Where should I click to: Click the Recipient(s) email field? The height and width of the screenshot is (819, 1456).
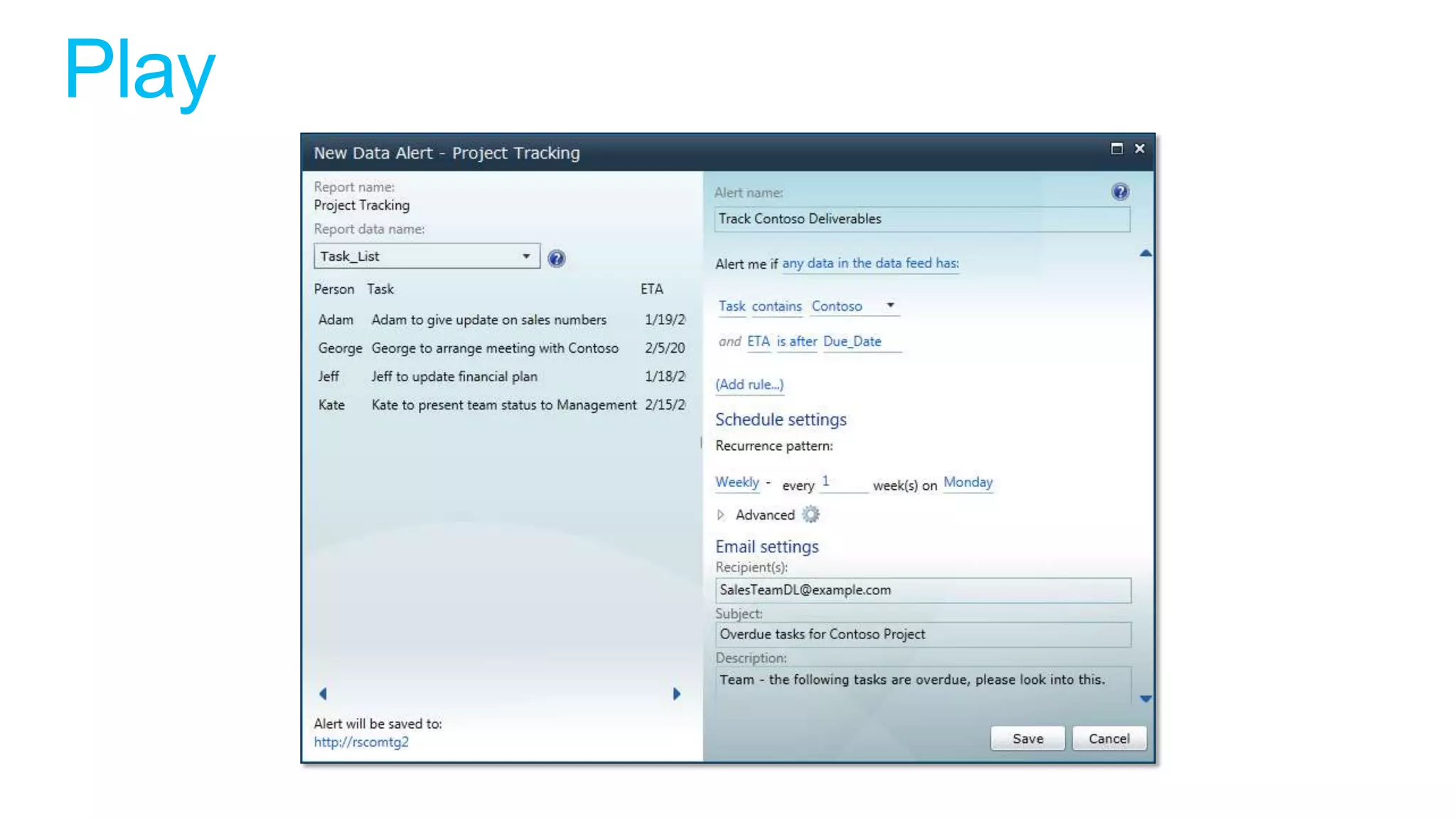[922, 590]
